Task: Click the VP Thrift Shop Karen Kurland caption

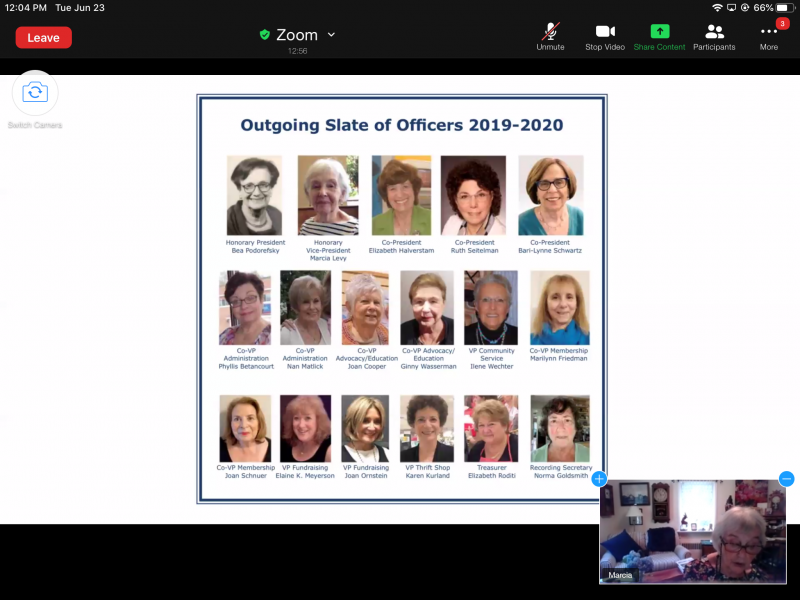Action: (428, 471)
